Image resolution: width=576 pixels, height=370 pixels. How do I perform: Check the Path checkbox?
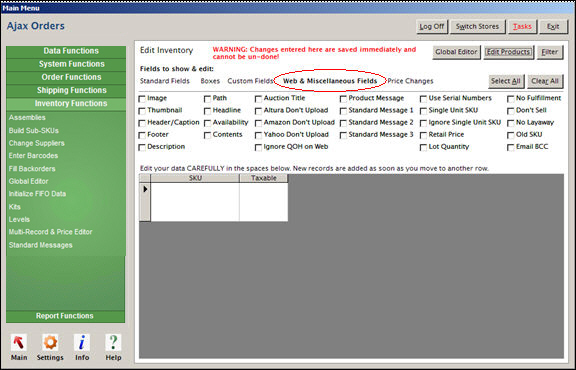(x=208, y=99)
